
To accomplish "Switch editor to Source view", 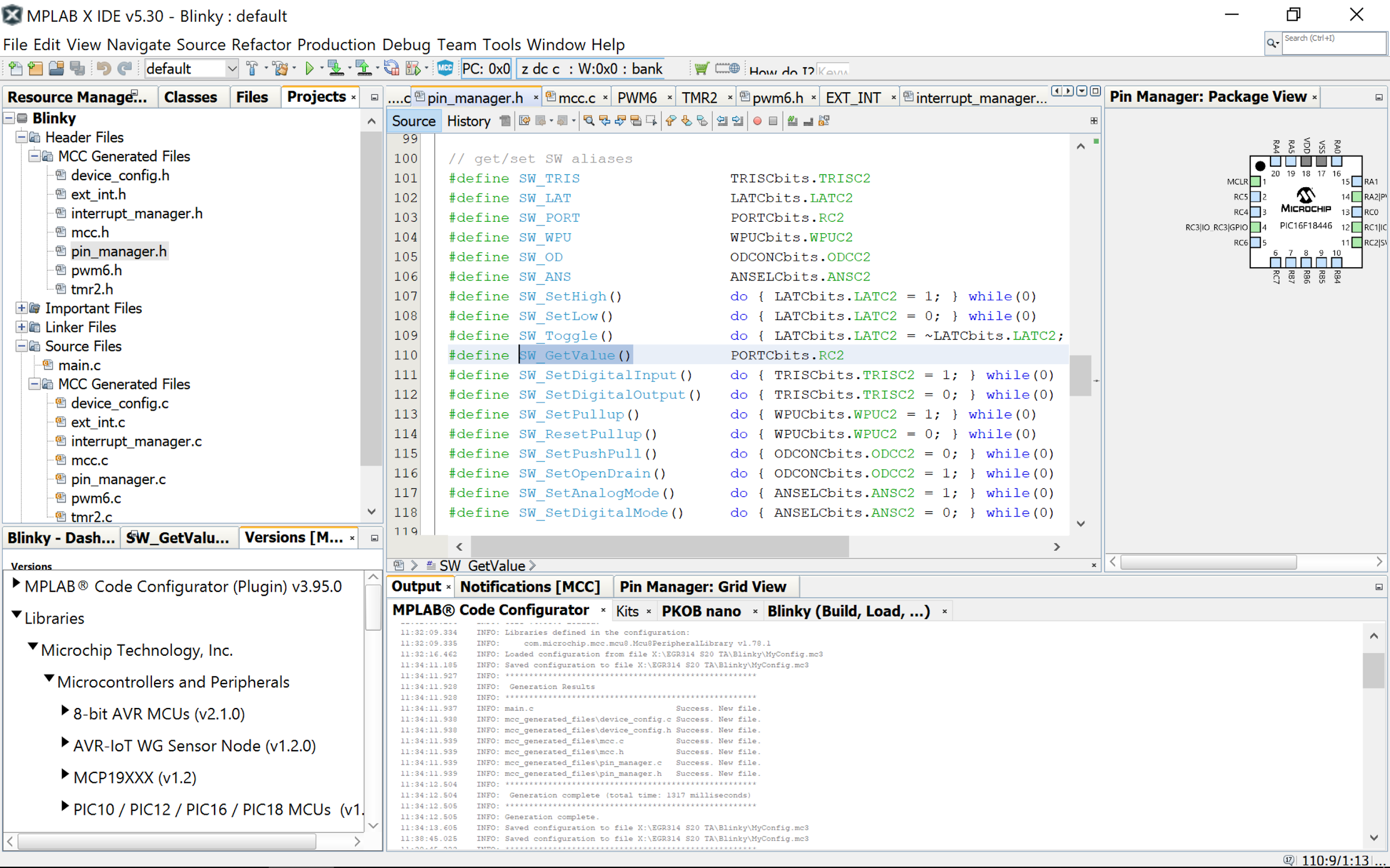I will [414, 121].
